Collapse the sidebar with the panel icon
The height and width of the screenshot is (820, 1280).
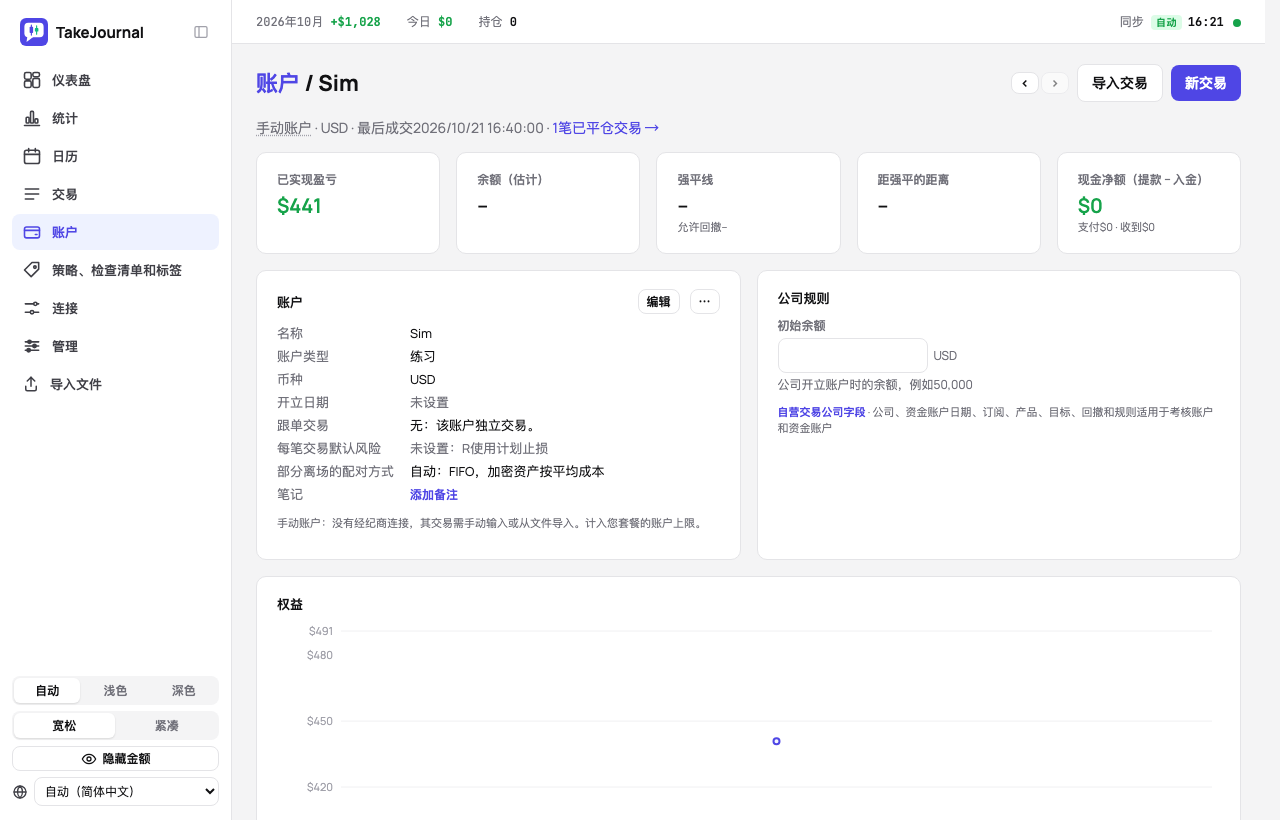[201, 32]
